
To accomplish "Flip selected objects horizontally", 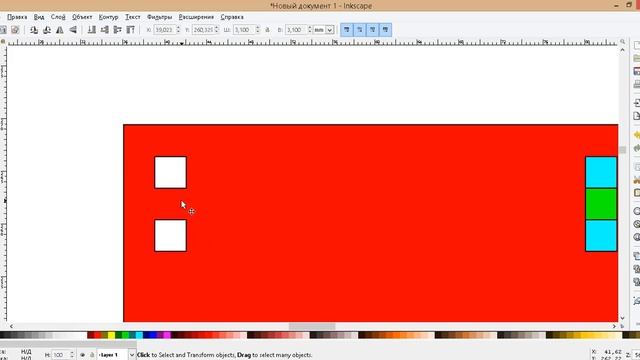I will (60, 30).
